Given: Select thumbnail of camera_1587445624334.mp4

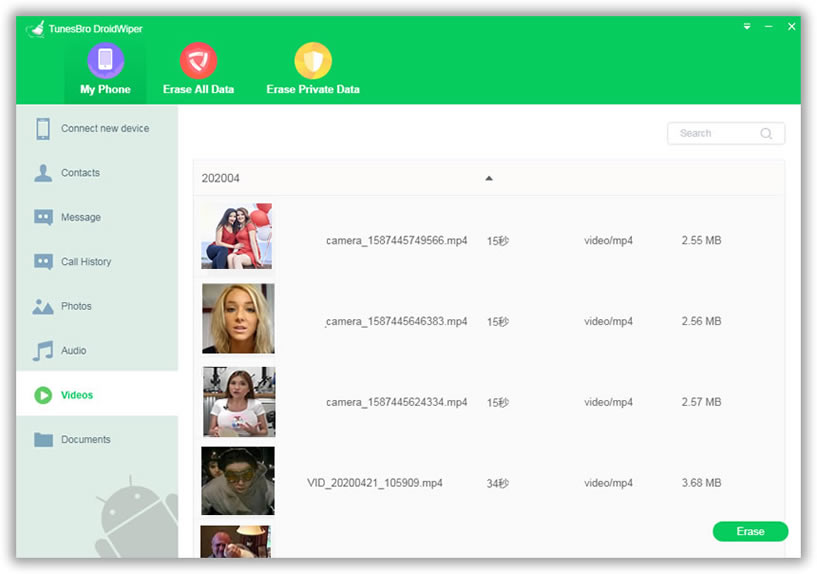Looking at the screenshot, I should point(239,402).
